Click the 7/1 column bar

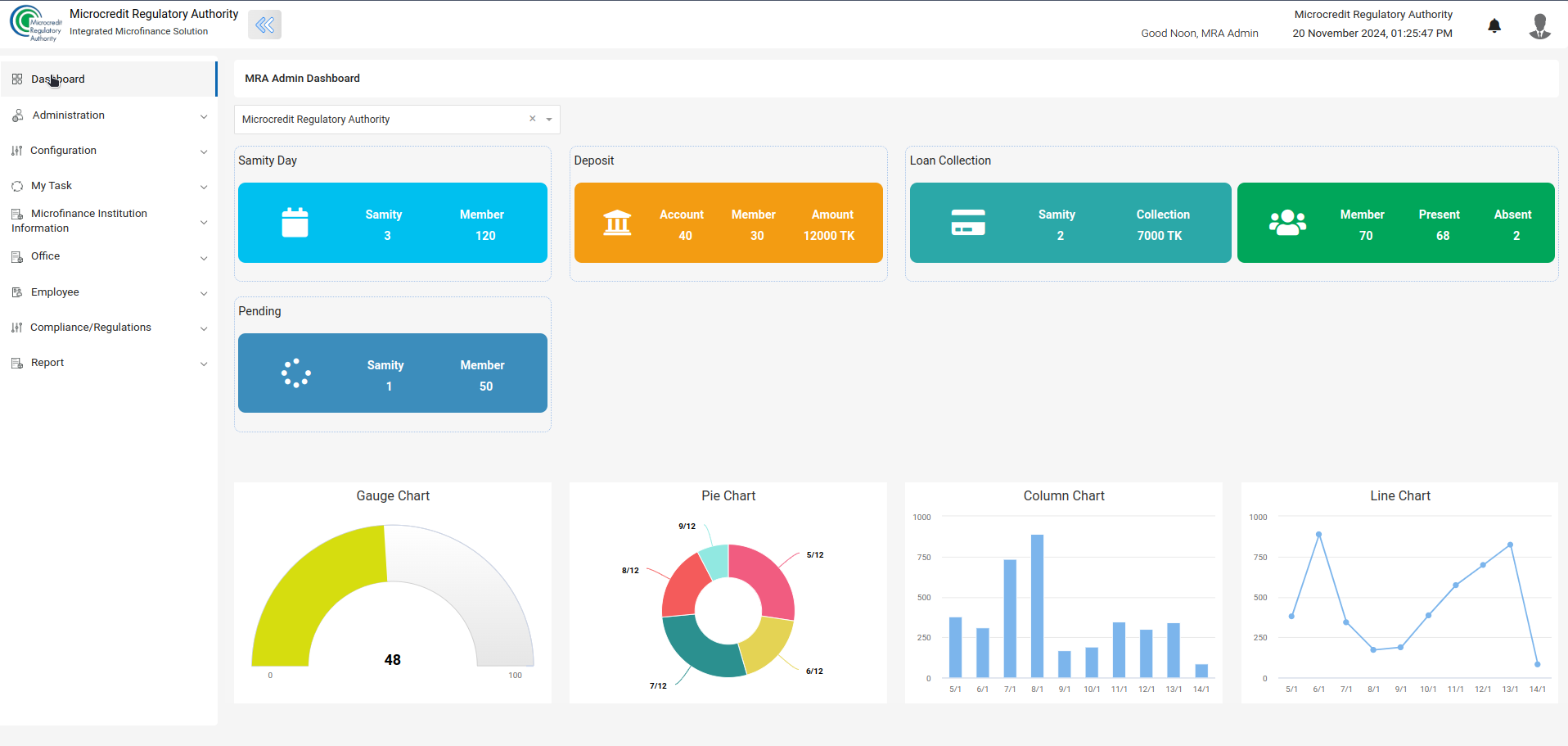point(1010,618)
